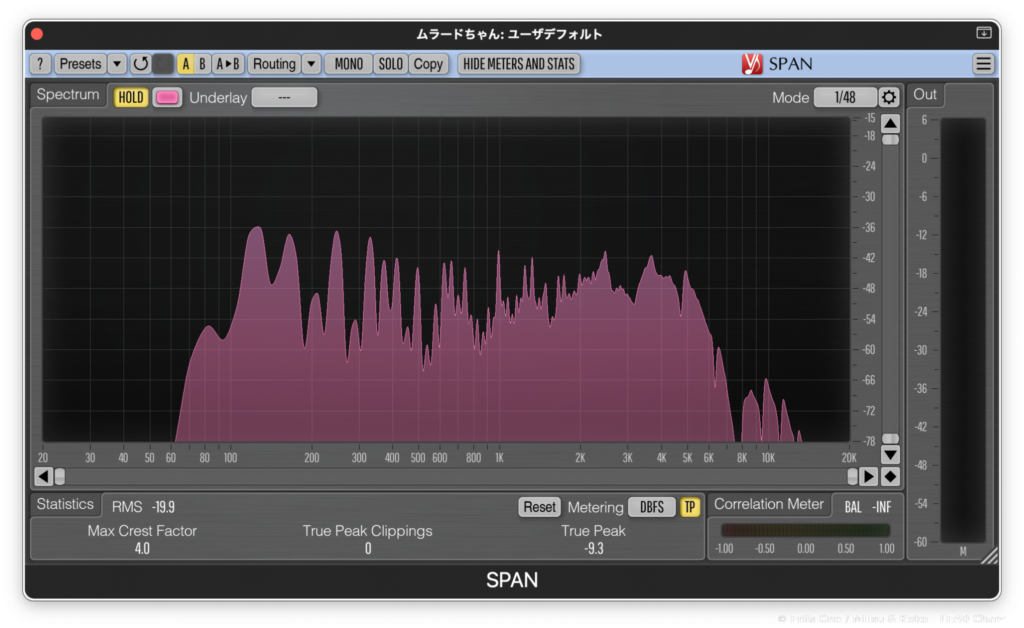The image size is (1024, 628).
Task: Expand the Presets dropdown arrow
Action: coord(117,64)
